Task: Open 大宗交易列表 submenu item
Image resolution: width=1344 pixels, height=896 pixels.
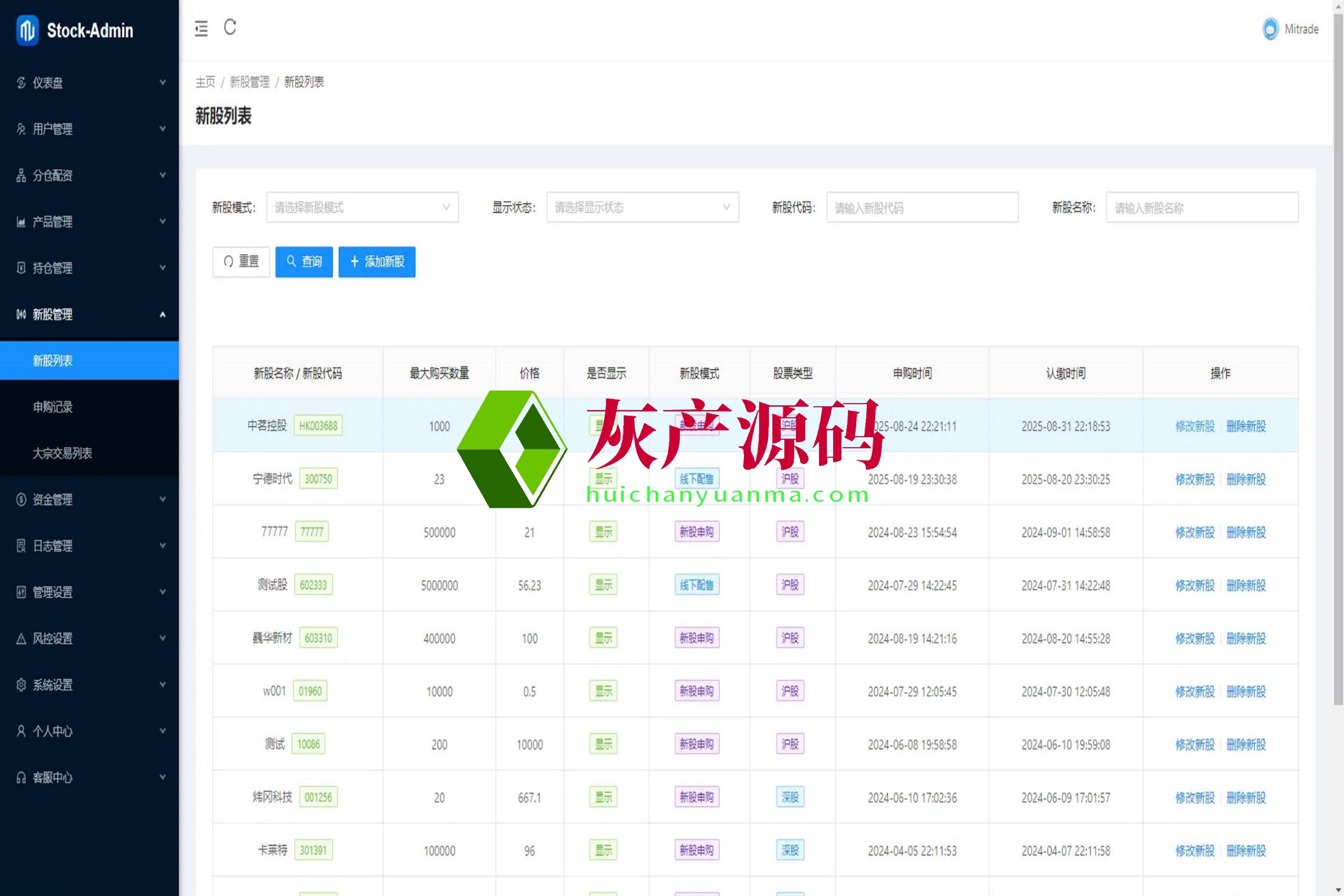Action: (62, 453)
